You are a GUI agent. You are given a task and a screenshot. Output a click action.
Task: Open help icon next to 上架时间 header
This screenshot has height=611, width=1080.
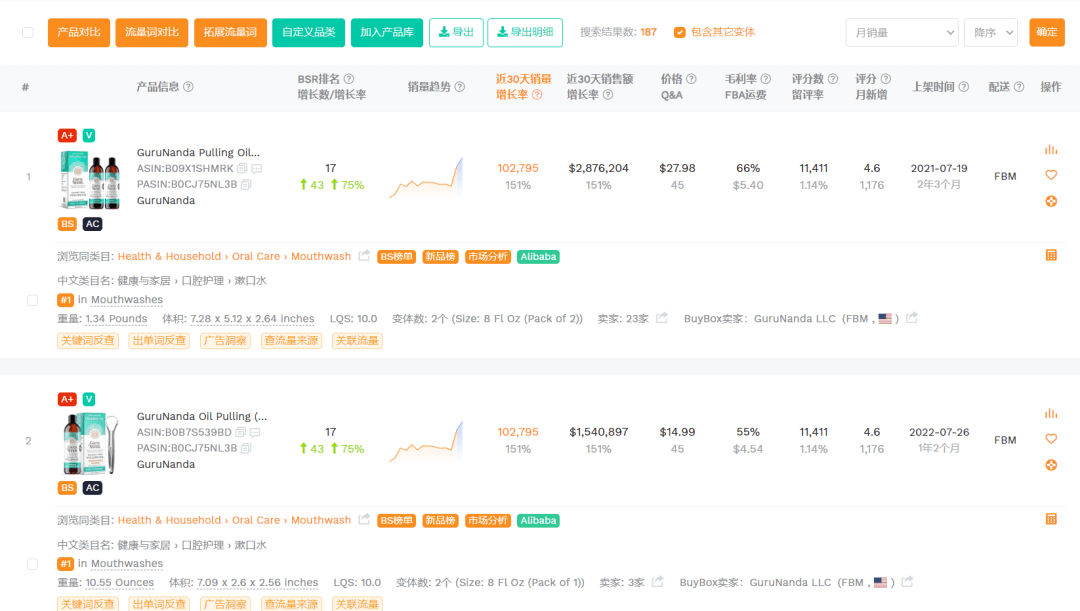pyautogui.click(x=964, y=87)
